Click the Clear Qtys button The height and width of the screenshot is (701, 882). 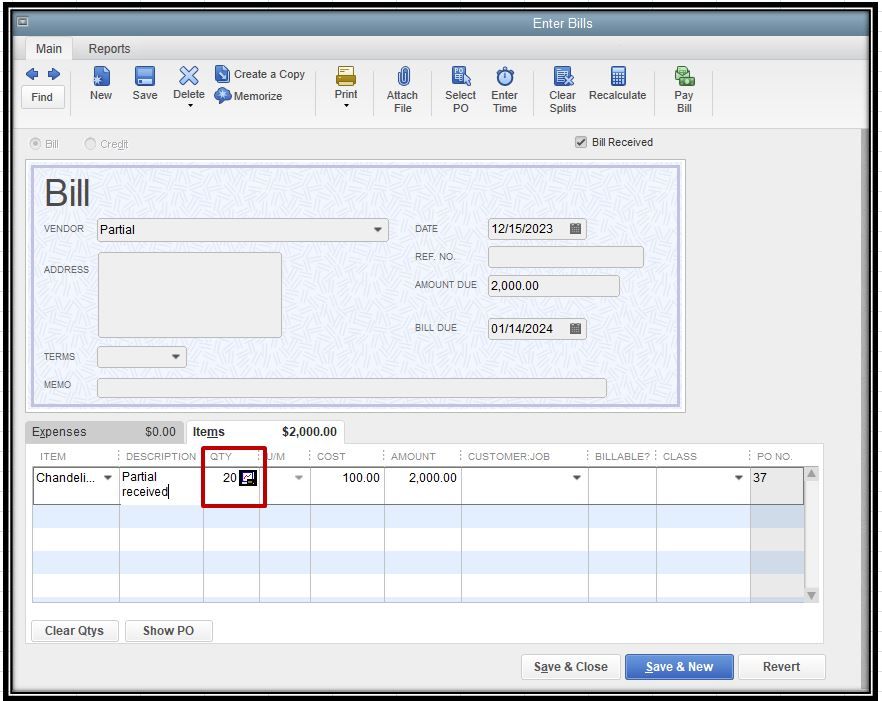[x=74, y=631]
